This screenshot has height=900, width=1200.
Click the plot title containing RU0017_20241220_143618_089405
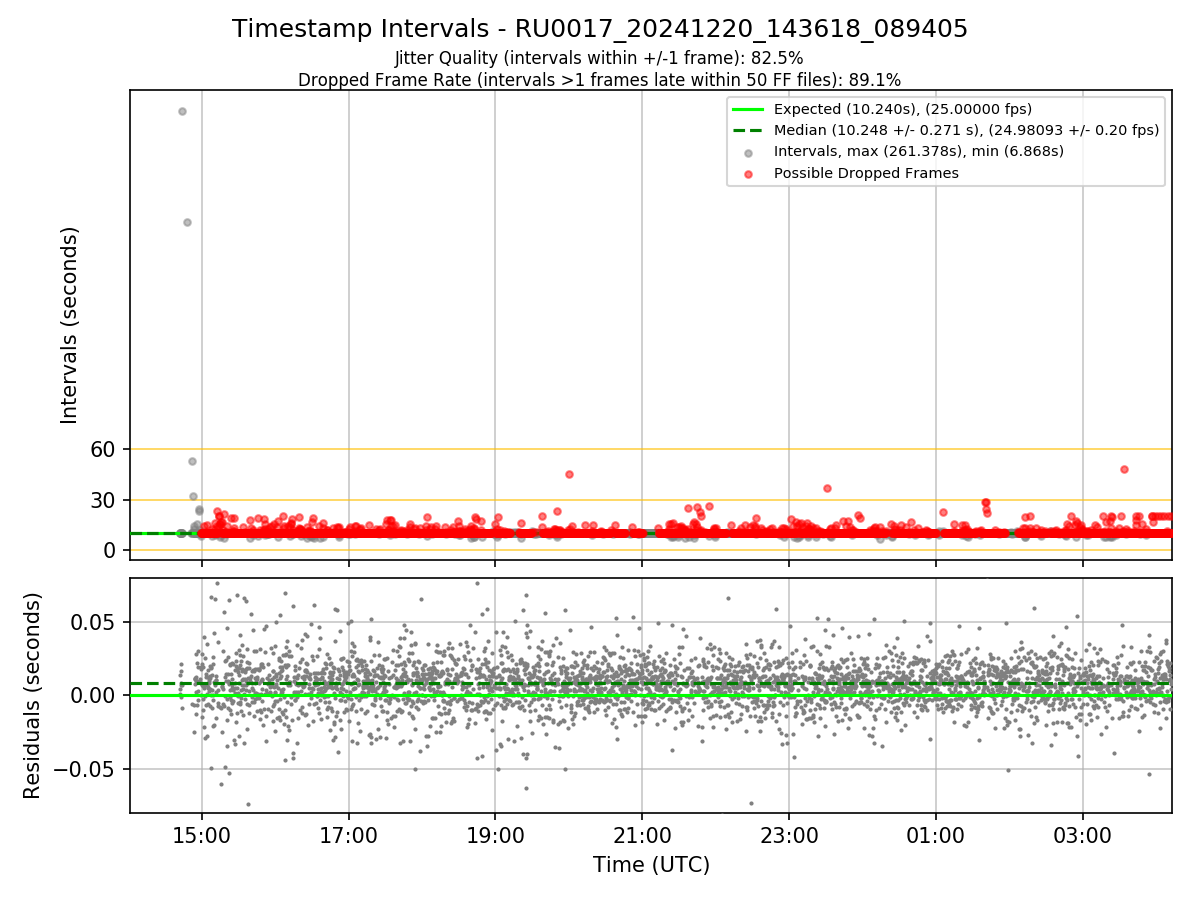tap(600, 29)
